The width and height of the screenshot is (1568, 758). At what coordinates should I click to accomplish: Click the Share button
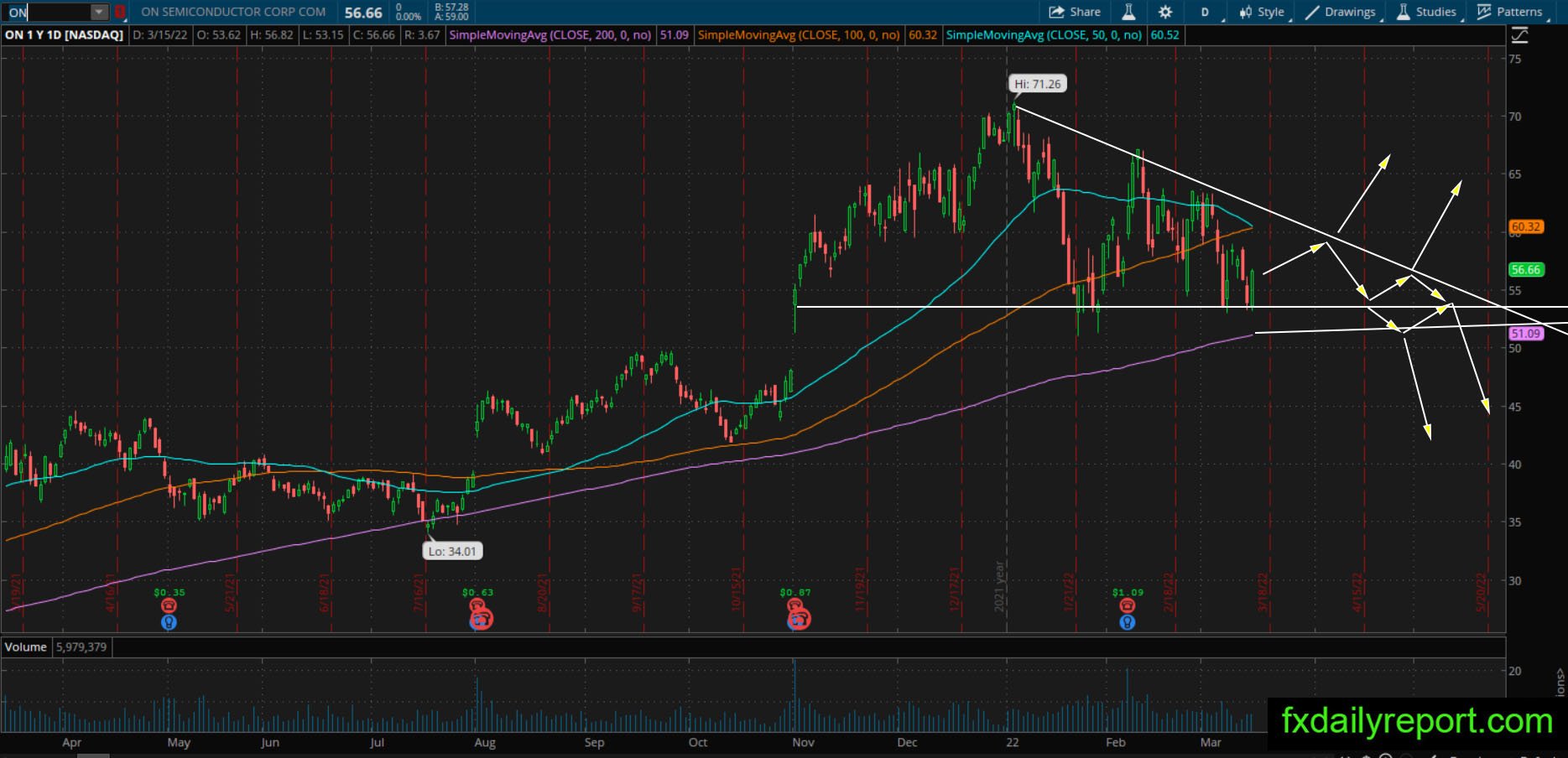click(1075, 12)
